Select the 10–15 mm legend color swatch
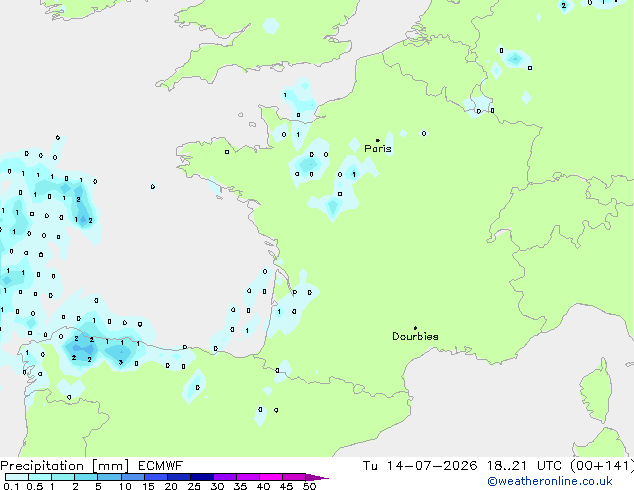 [133, 477]
